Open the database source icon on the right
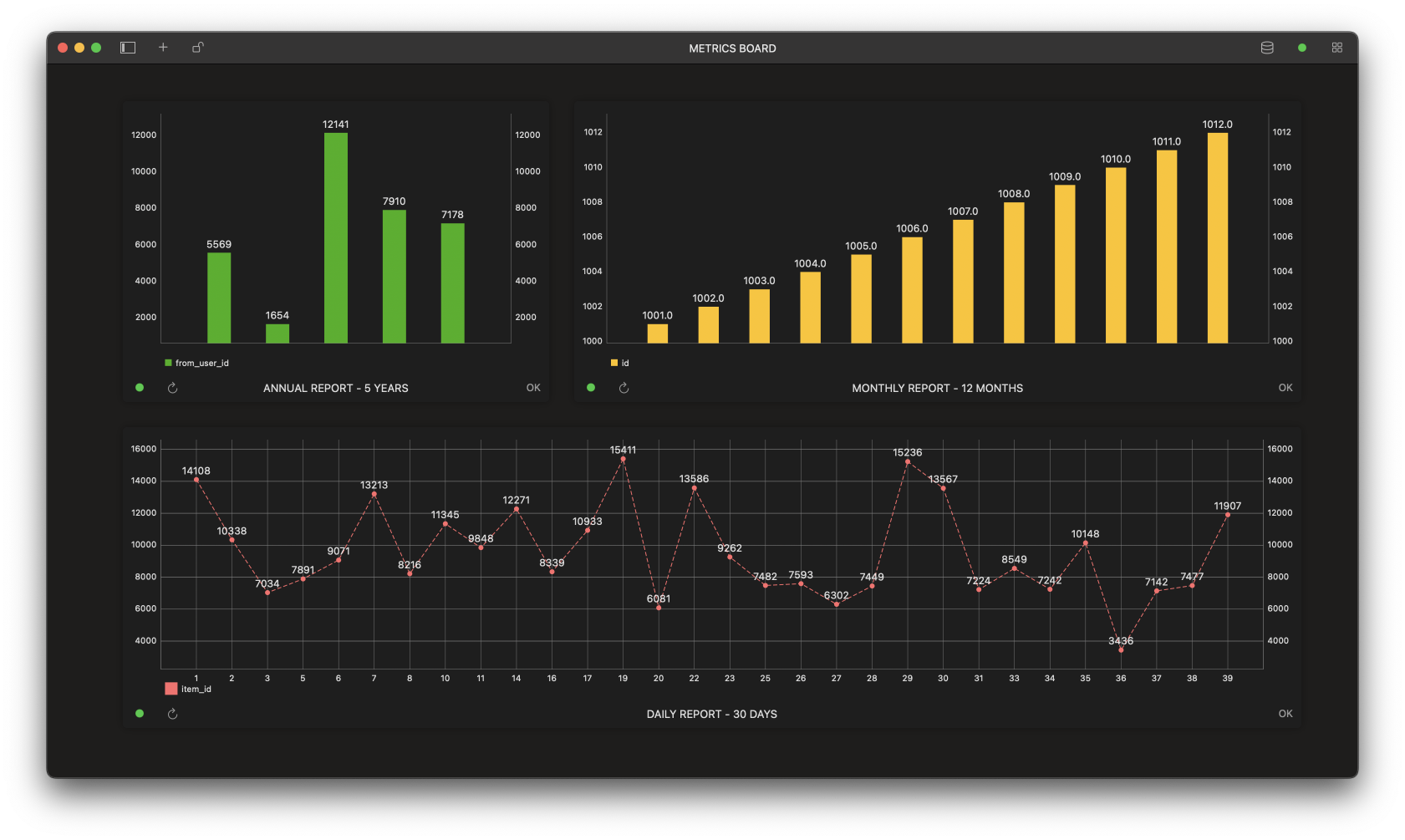 [1266, 48]
